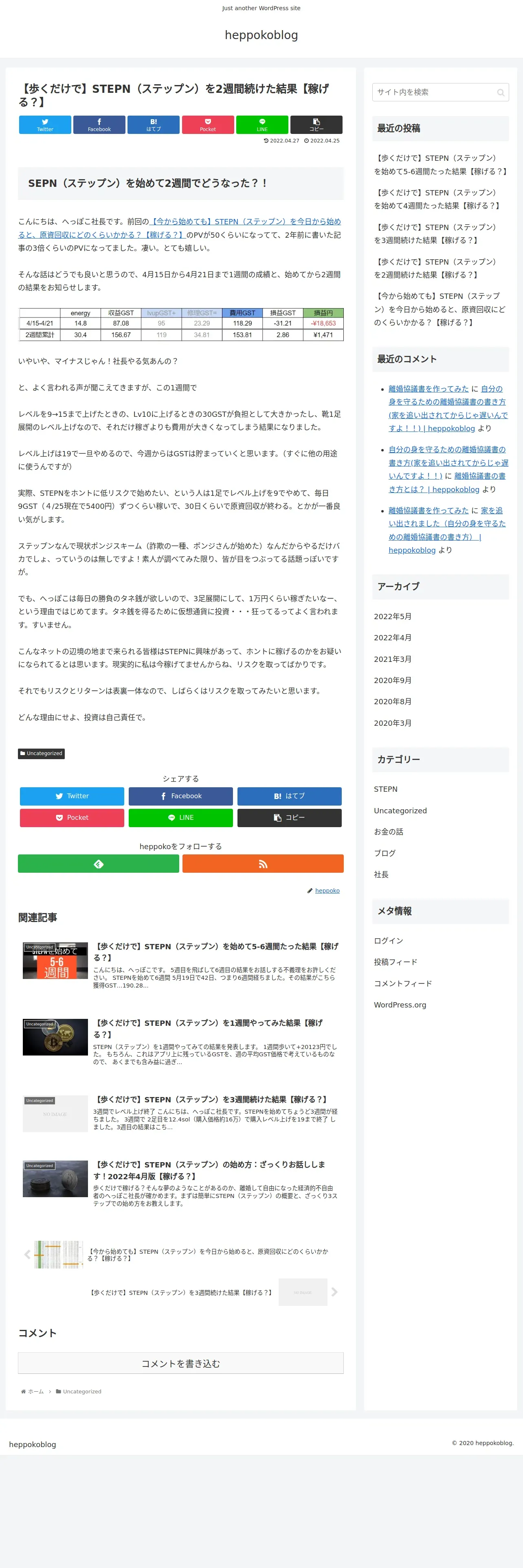Screen dimensions: 523x1568
Task: Open archive 2022年5月
Action: [x=393, y=617]
